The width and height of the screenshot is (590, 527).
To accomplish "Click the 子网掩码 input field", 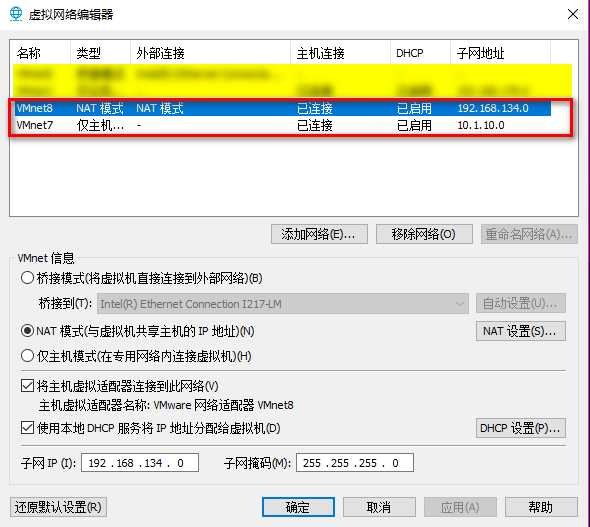I will point(355,463).
